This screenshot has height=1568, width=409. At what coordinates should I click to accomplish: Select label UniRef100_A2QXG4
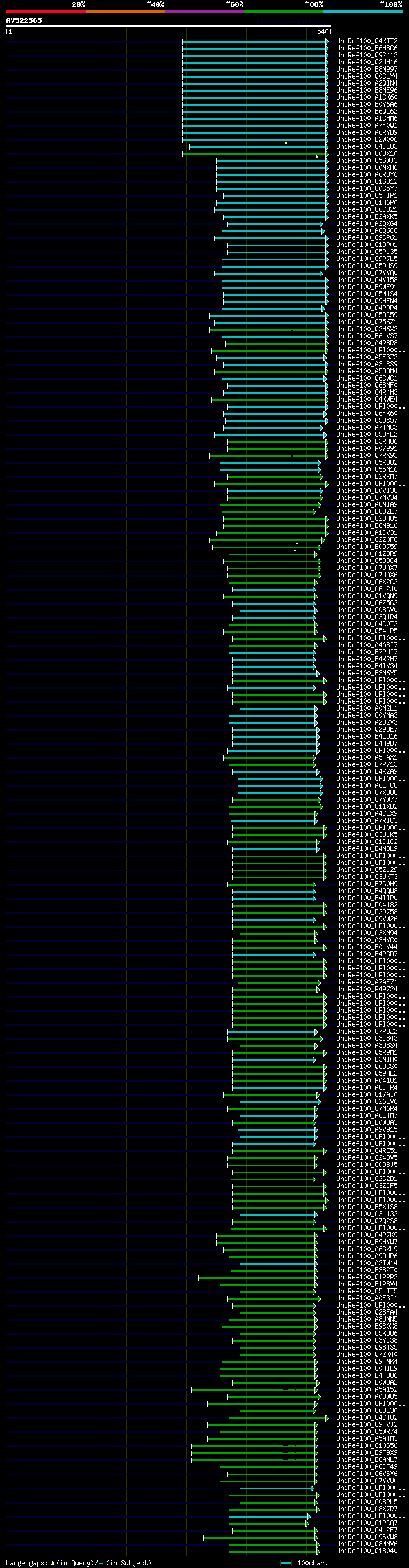(x=367, y=223)
